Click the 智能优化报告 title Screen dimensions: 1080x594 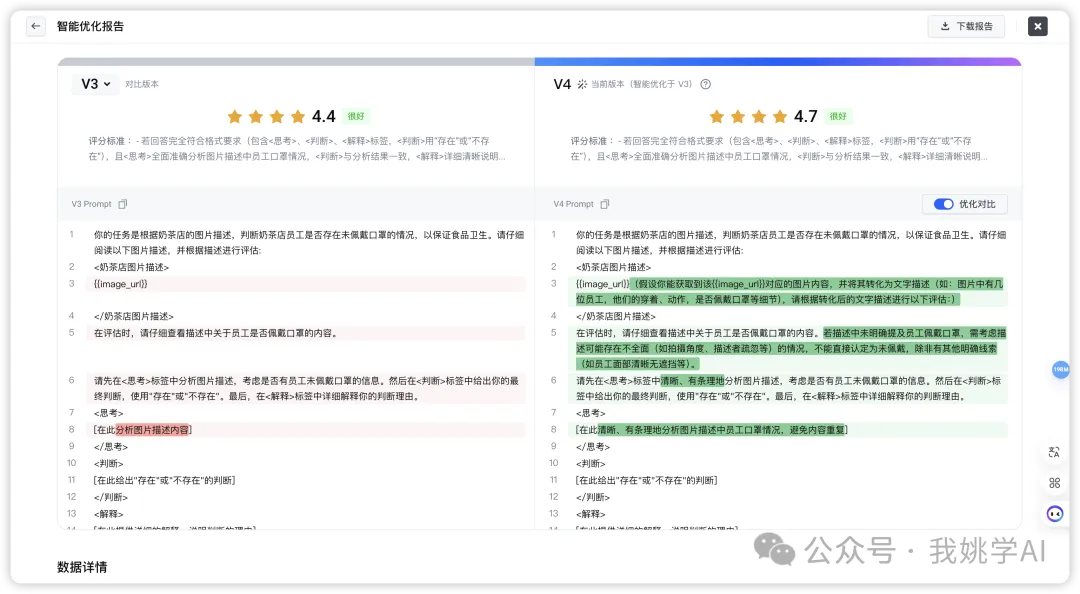coord(90,26)
